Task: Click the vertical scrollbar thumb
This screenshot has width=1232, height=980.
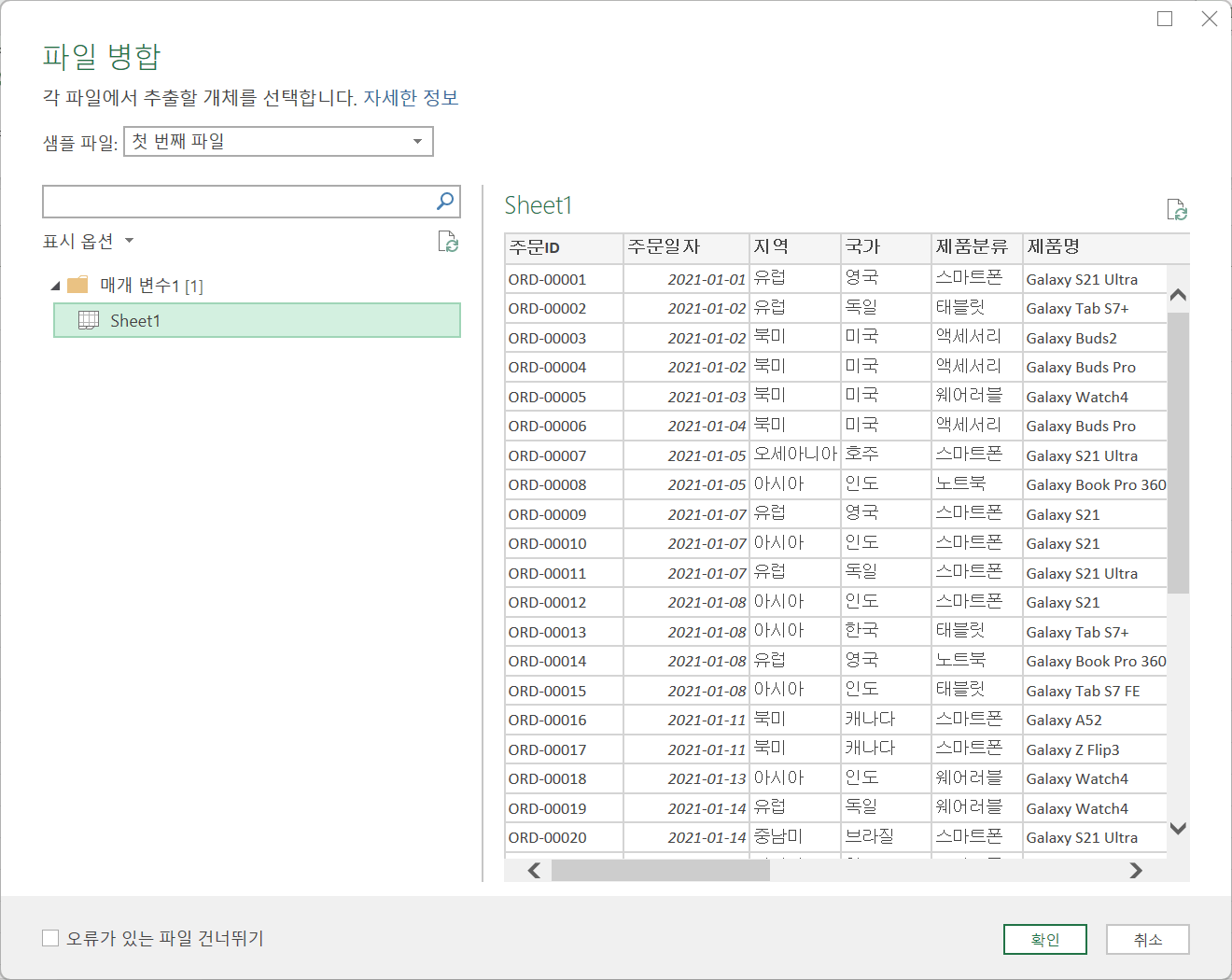Action: point(1178,453)
